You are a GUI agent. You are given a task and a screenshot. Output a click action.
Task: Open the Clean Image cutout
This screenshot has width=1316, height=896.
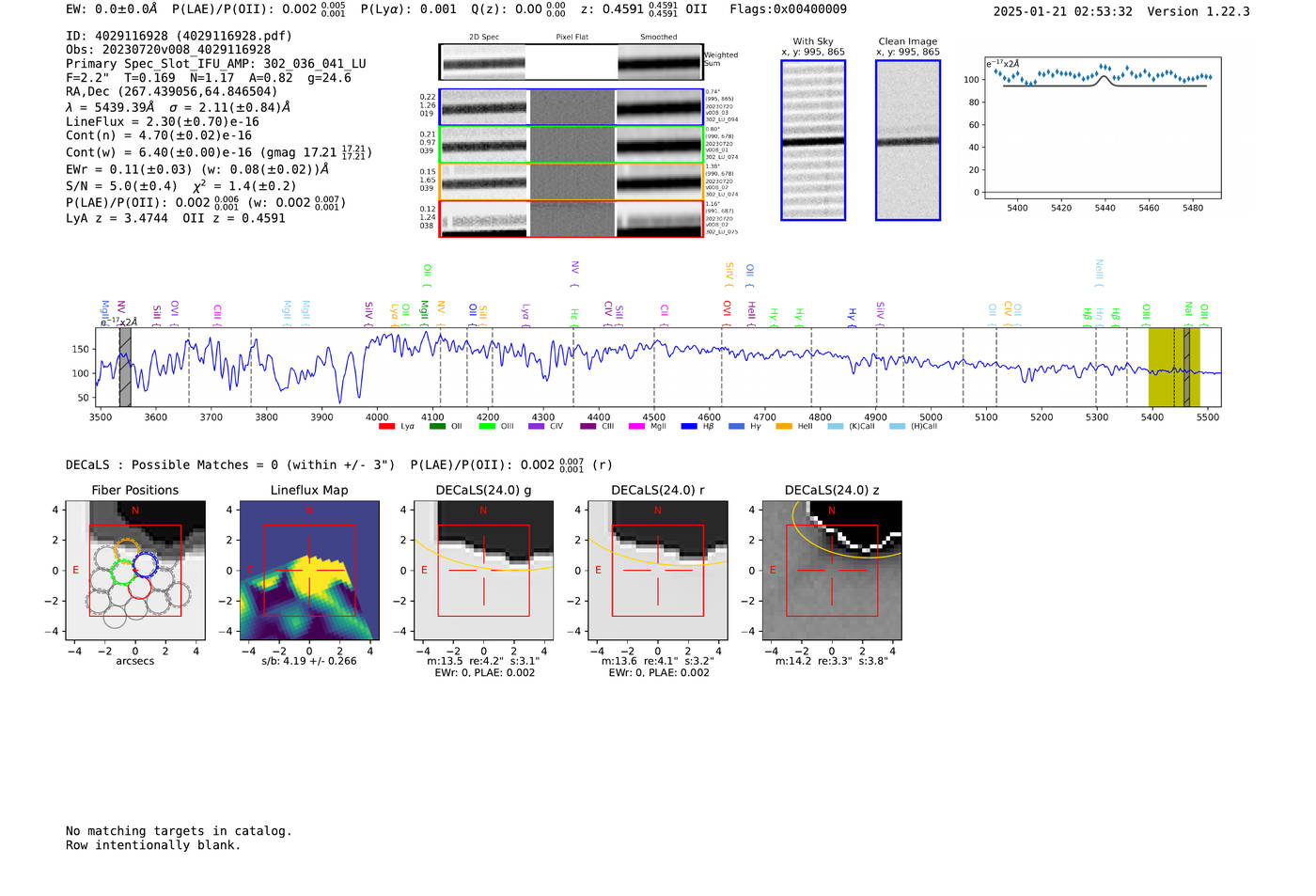coord(908,140)
